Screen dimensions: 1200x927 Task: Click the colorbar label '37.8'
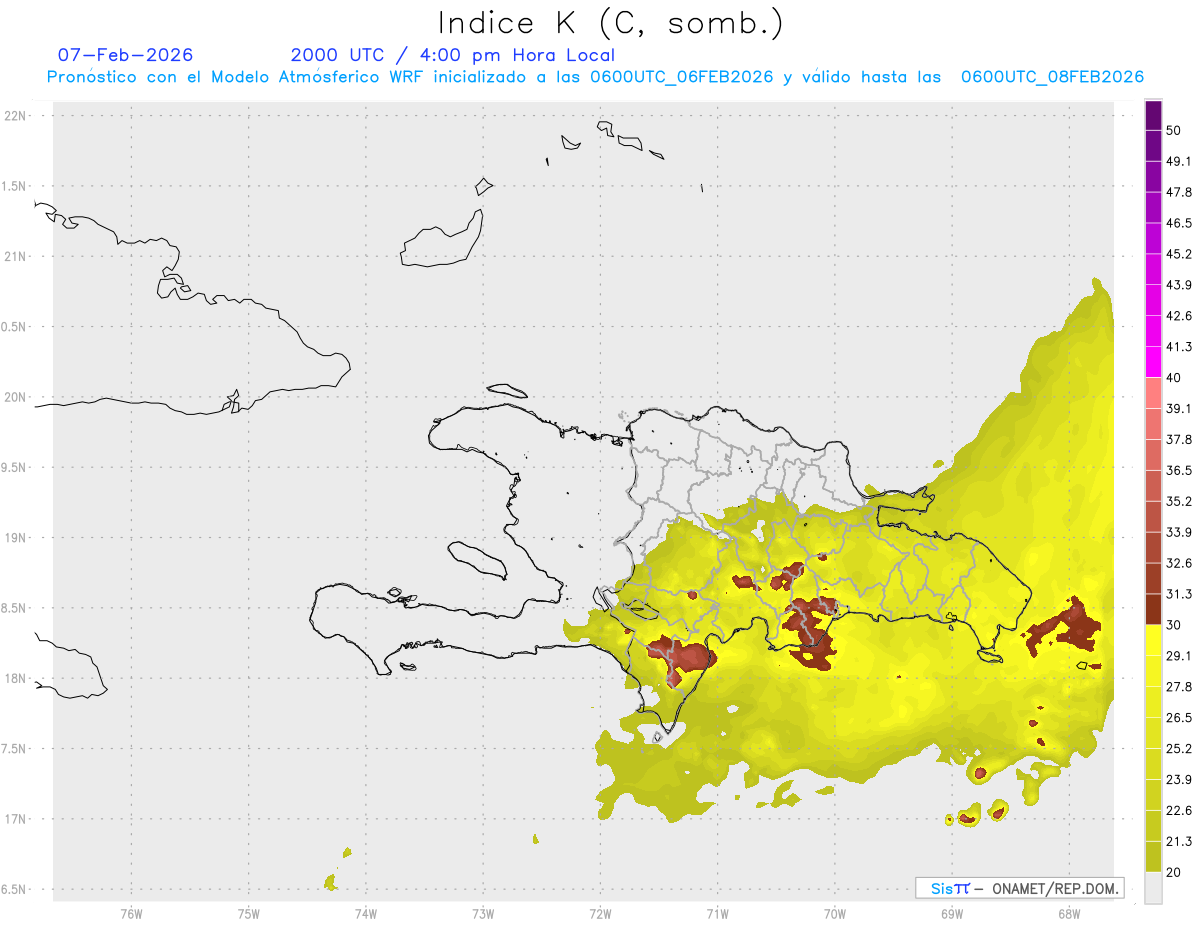click(1178, 440)
